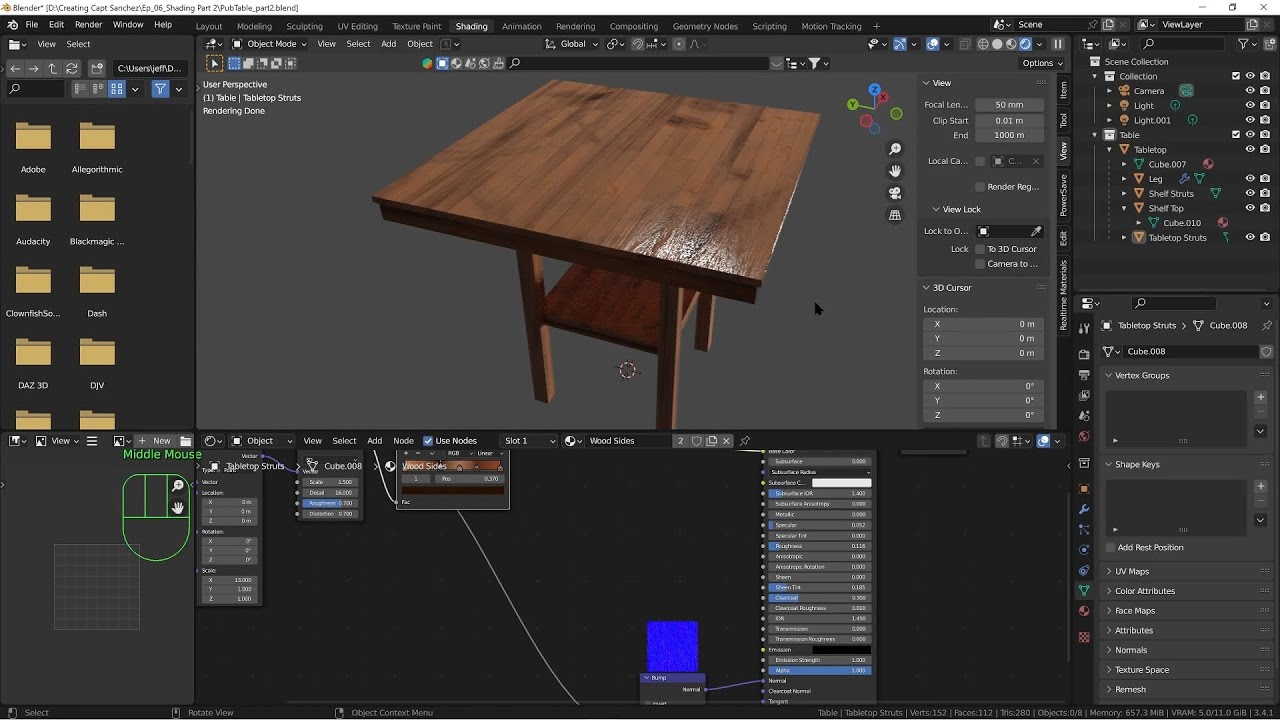Uncheck the Table collection exclude checkbox
The height and width of the screenshot is (720, 1280).
click(x=1236, y=135)
